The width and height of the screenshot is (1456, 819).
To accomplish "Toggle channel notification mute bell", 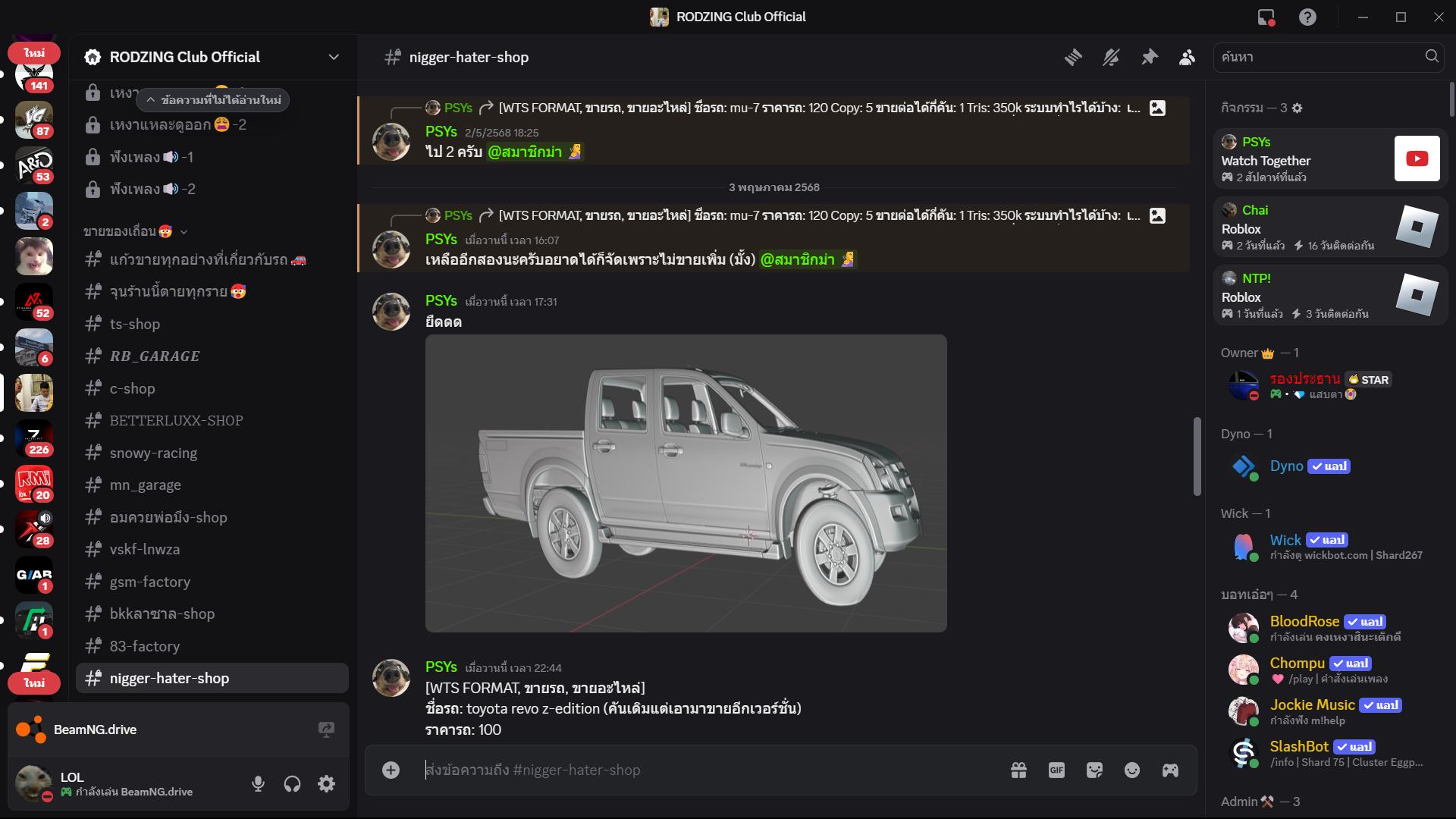I will point(1111,57).
